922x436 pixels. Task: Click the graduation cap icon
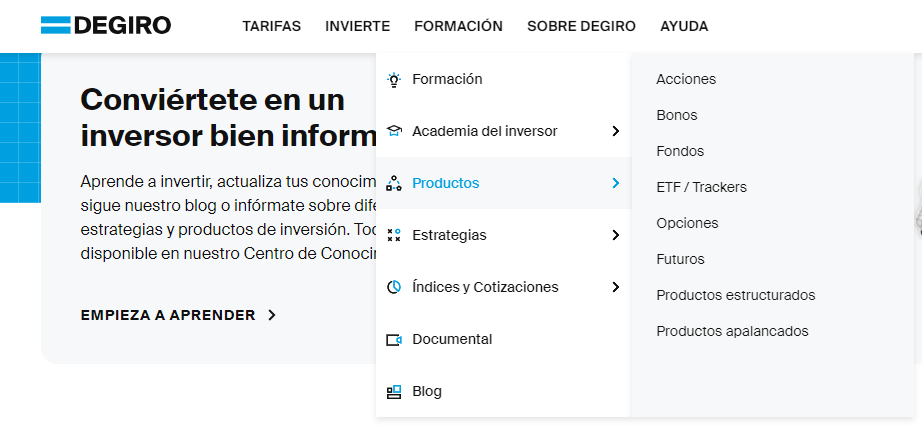click(x=393, y=131)
